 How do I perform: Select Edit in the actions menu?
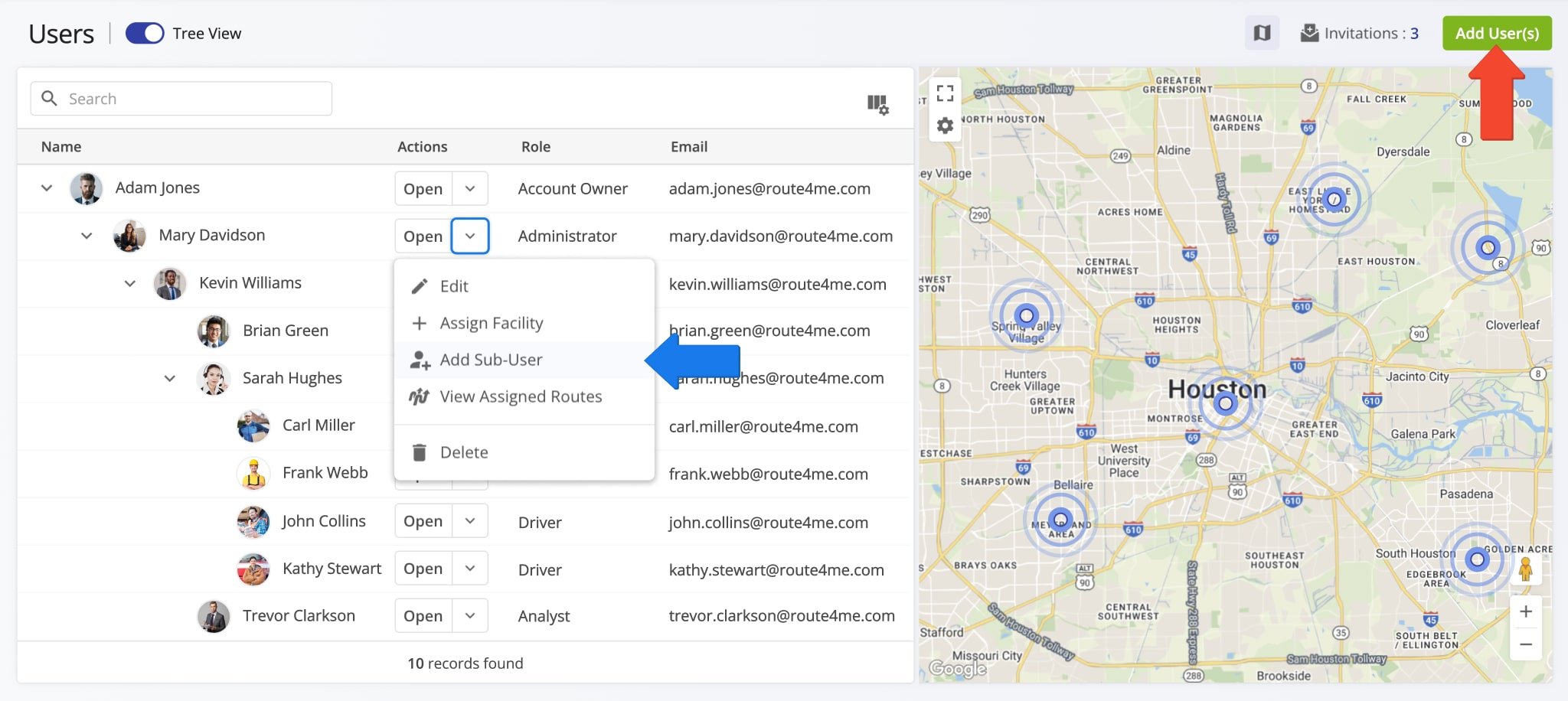coord(524,286)
